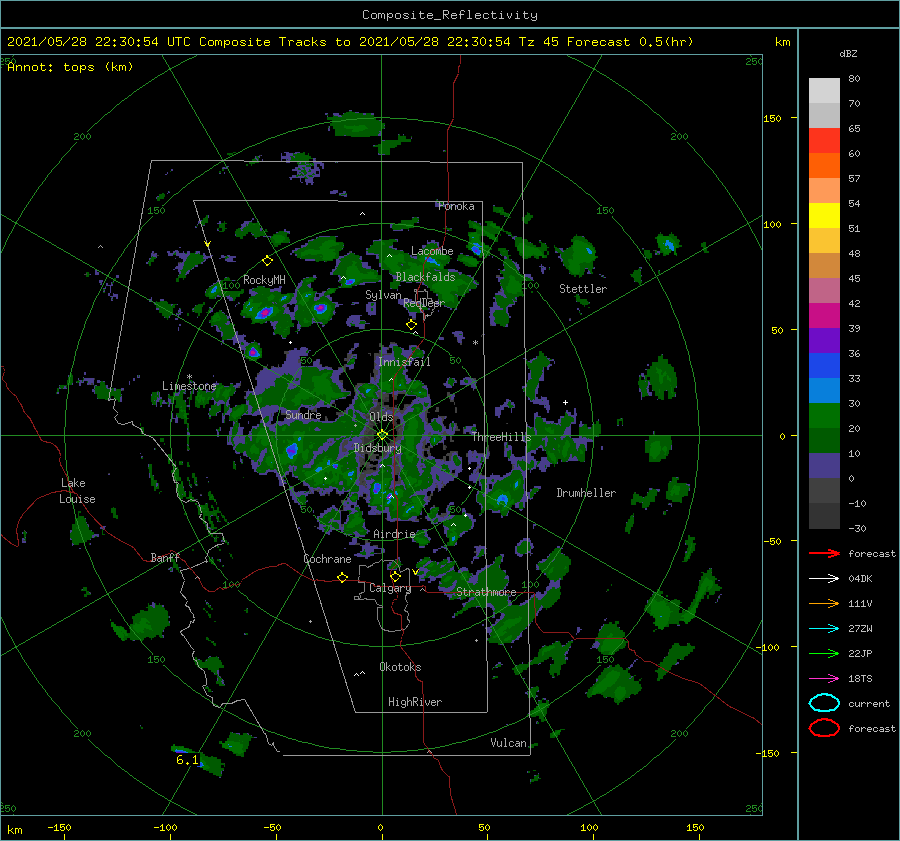Click the 18TS legend text
The height and width of the screenshot is (841, 900).
tap(860, 679)
